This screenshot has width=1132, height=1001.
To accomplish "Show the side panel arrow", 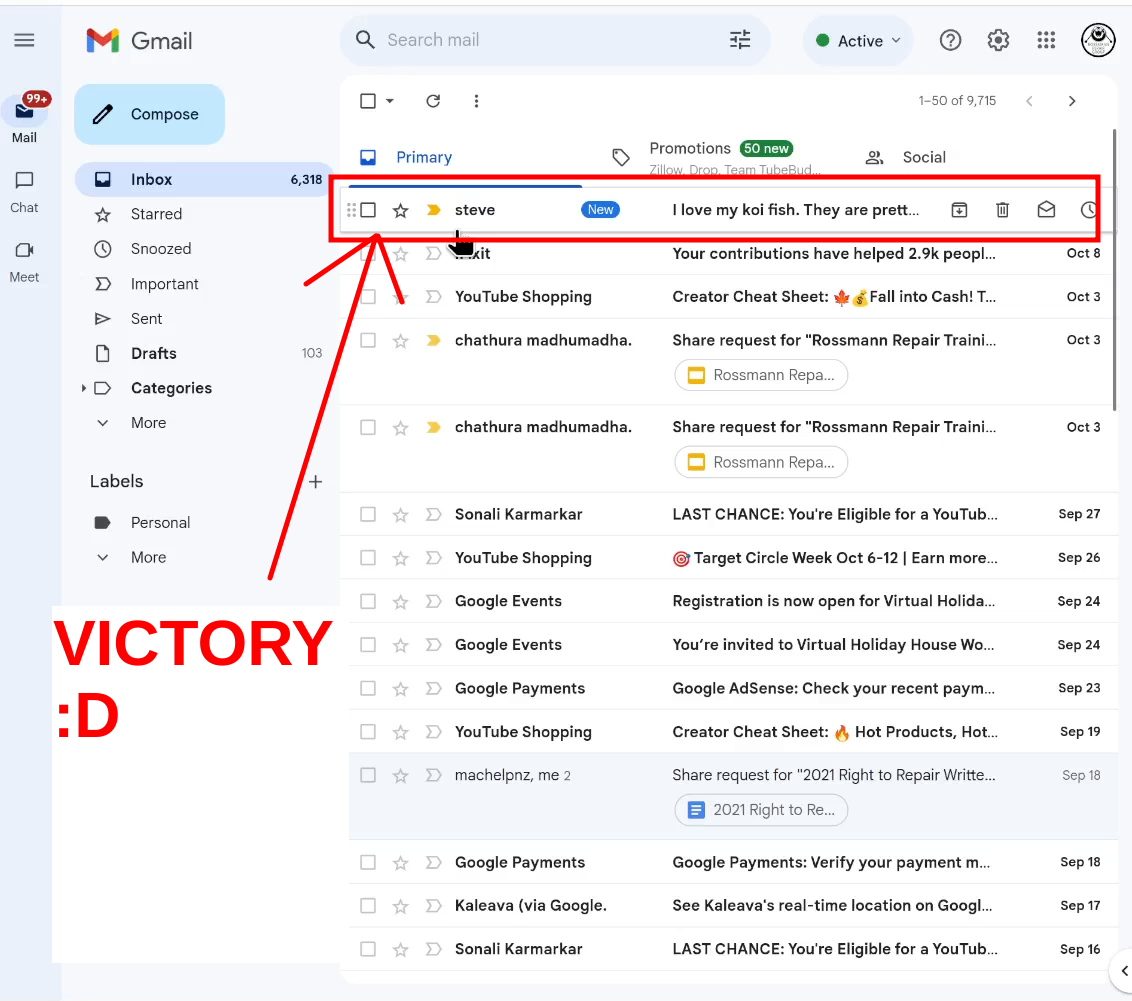I will (x=1123, y=971).
